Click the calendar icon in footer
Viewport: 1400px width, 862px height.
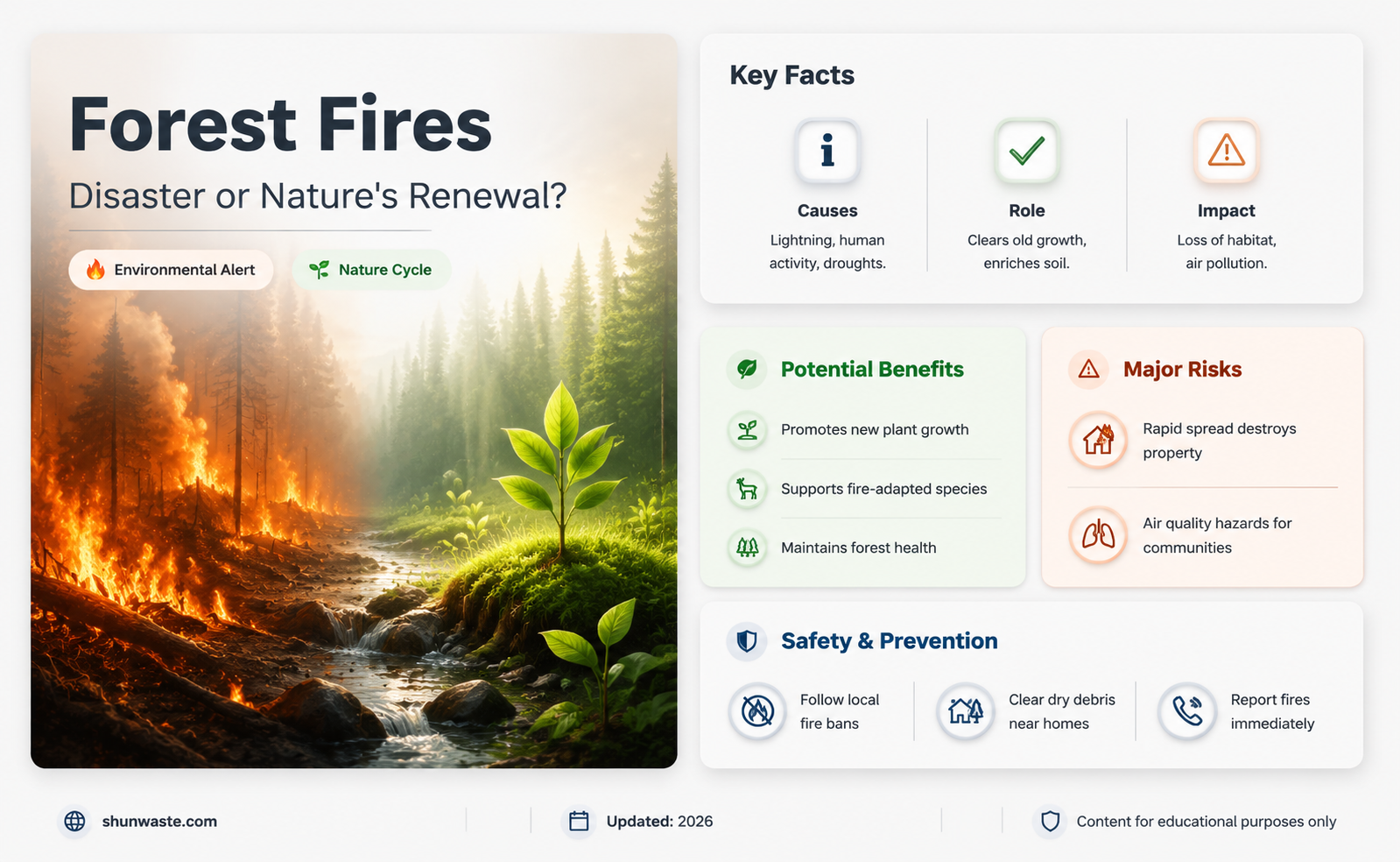tap(579, 821)
